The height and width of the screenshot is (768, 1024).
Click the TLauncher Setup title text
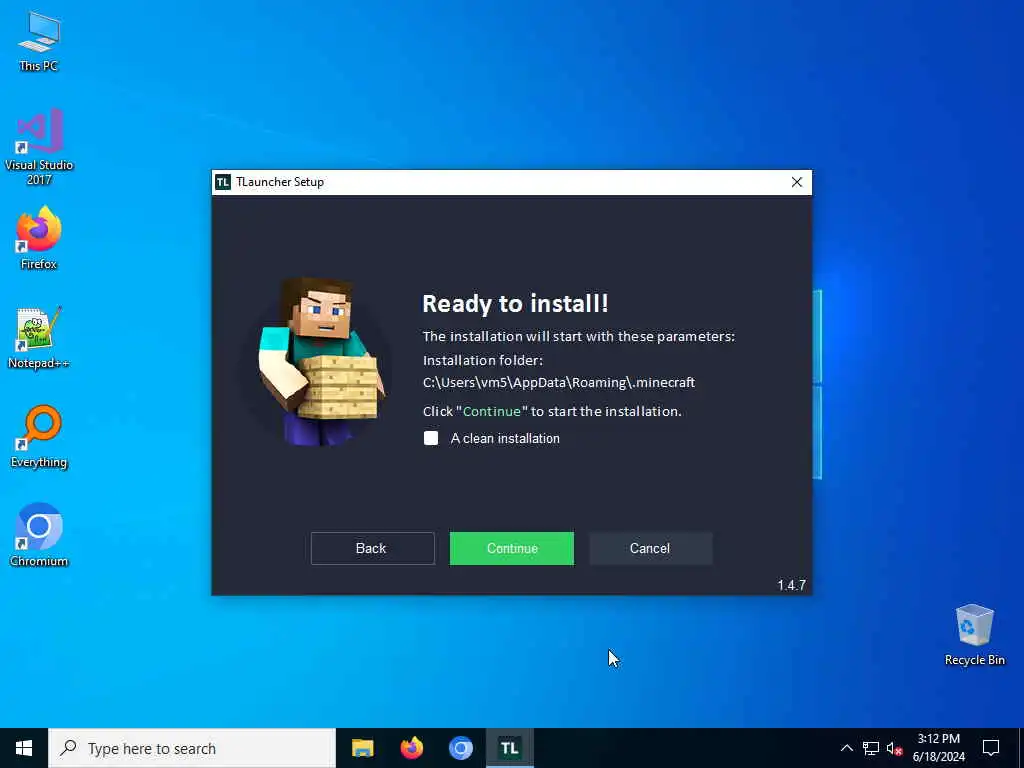pos(280,182)
